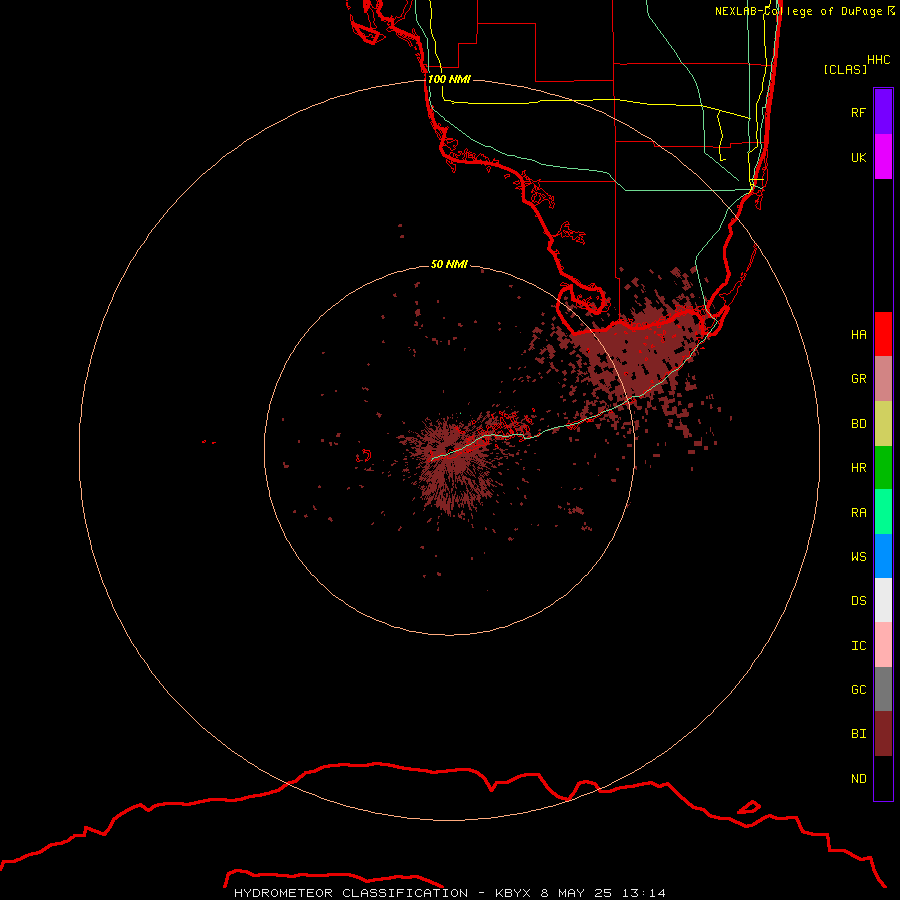The width and height of the screenshot is (900, 900).
Task: Click the BI brown legend swatch
Action: pos(883,734)
